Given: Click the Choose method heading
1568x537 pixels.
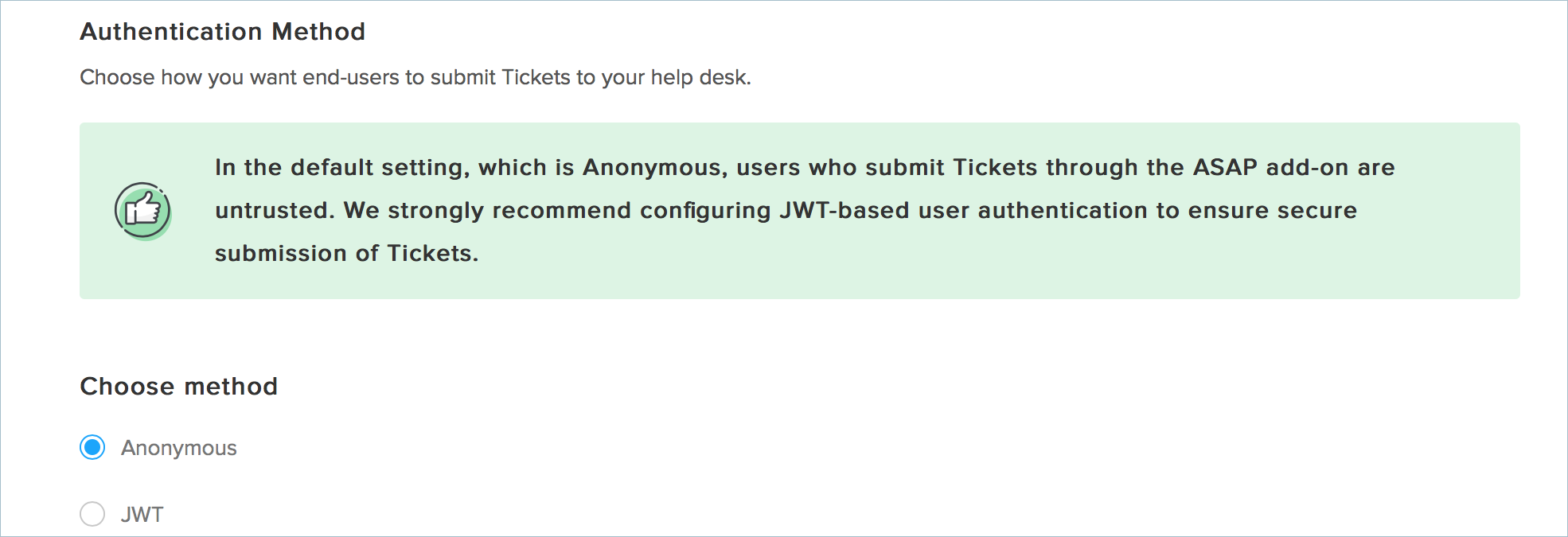Looking at the screenshot, I should pyautogui.click(x=178, y=387).
